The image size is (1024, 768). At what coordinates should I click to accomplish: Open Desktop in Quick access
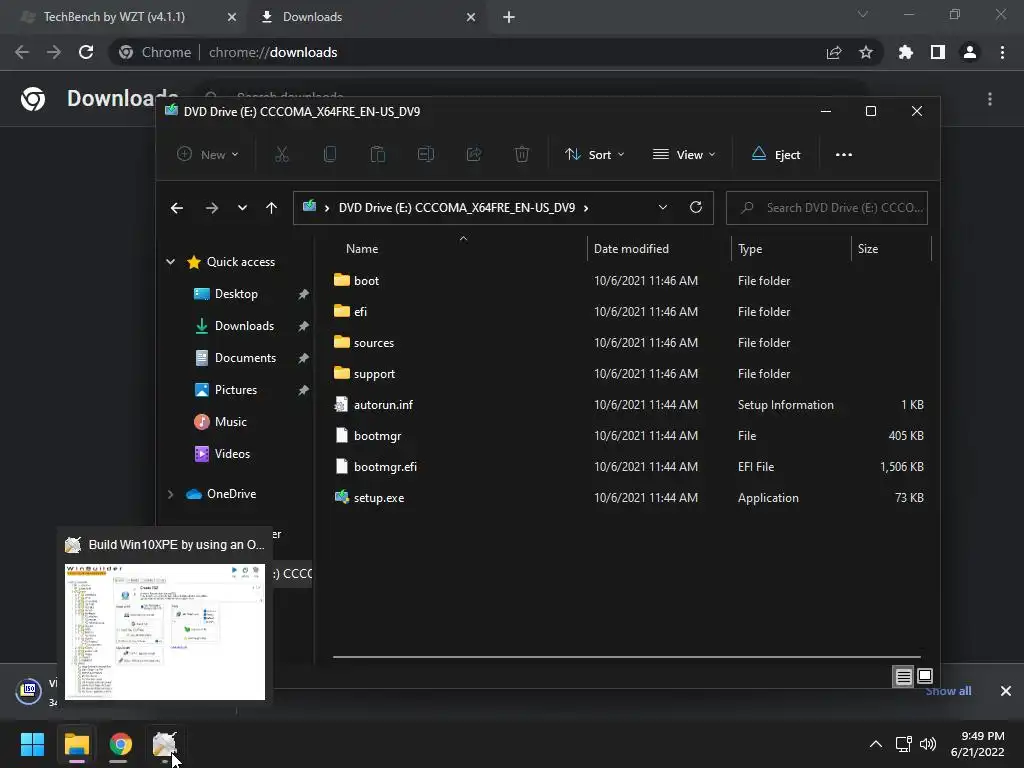tap(236, 294)
